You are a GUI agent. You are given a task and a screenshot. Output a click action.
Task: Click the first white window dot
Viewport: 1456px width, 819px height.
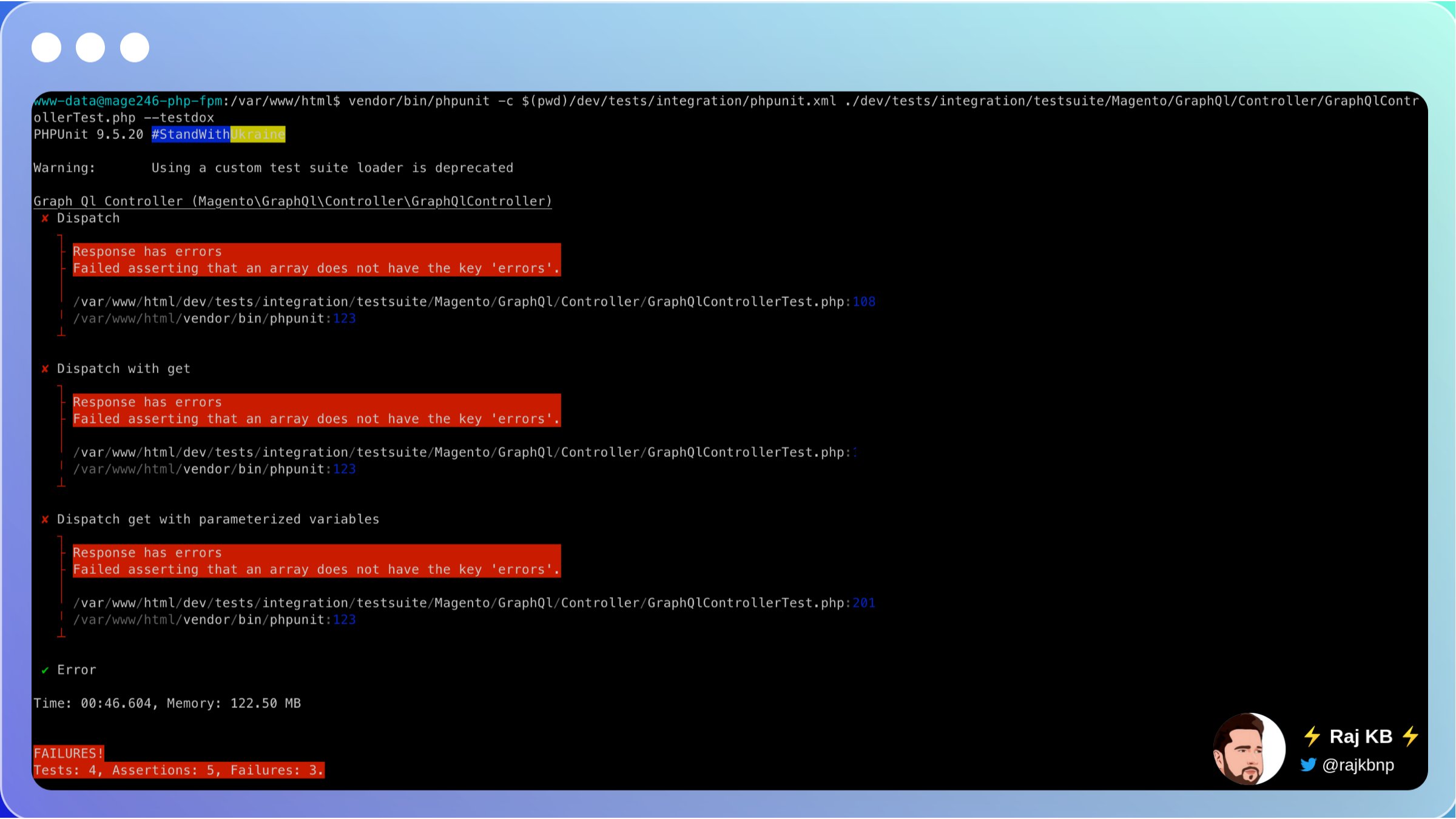pos(46,47)
